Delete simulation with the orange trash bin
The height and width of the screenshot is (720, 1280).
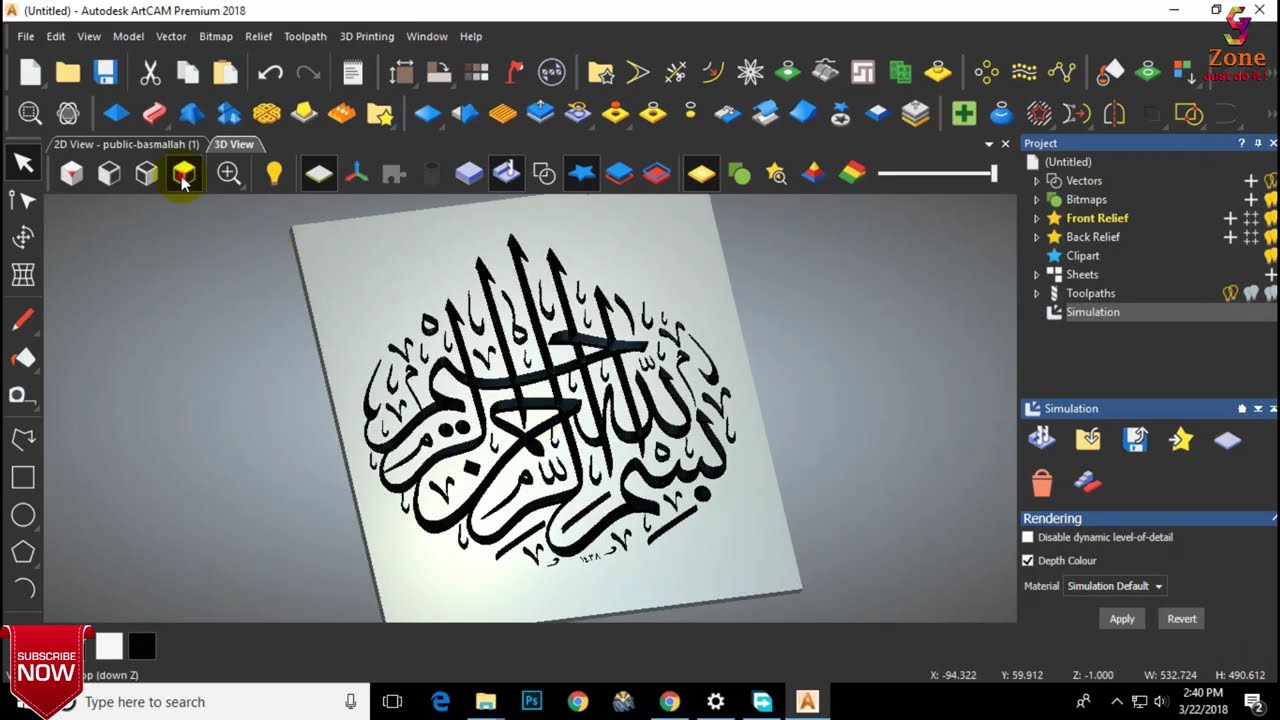click(x=1042, y=483)
